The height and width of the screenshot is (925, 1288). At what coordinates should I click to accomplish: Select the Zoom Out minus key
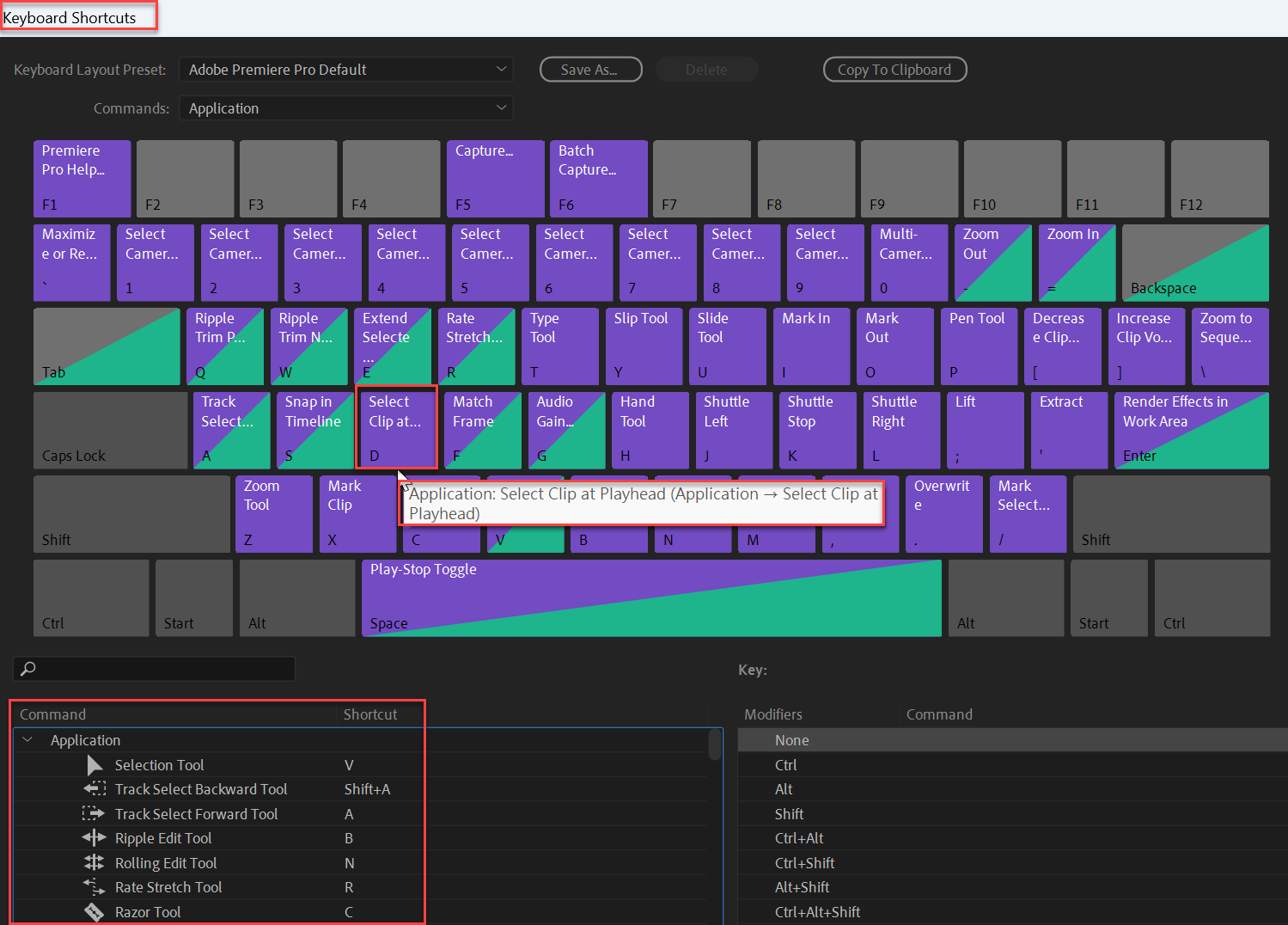click(x=993, y=262)
